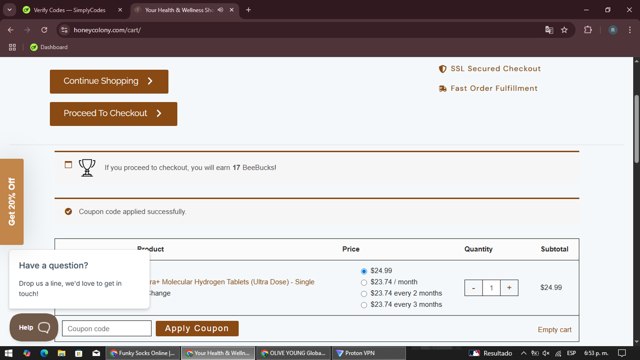Image resolution: width=640 pixels, height=360 pixels.
Task: Open the Windows Start menu
Action: click(x=9, y=353)
